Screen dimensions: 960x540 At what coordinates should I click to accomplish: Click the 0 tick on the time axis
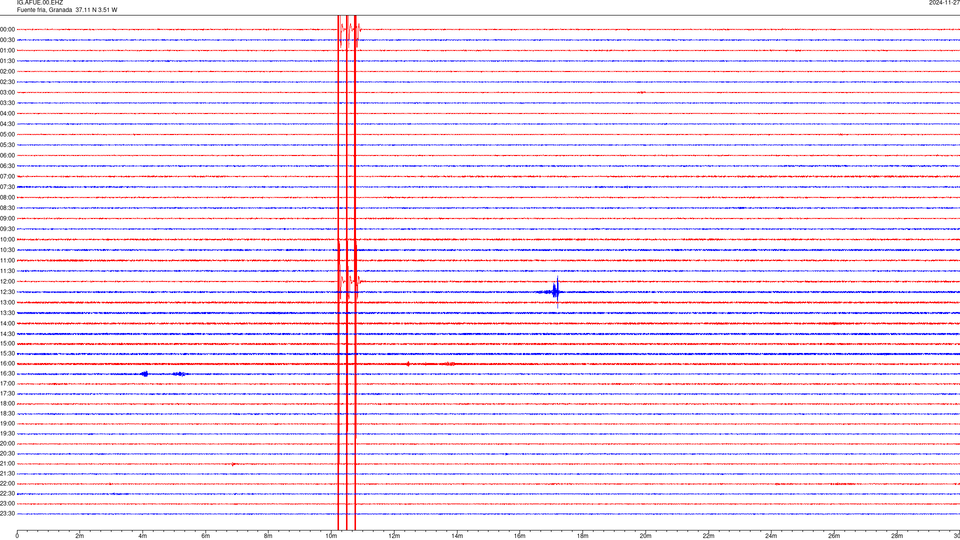pyautogui.click(x=17, y=536)
